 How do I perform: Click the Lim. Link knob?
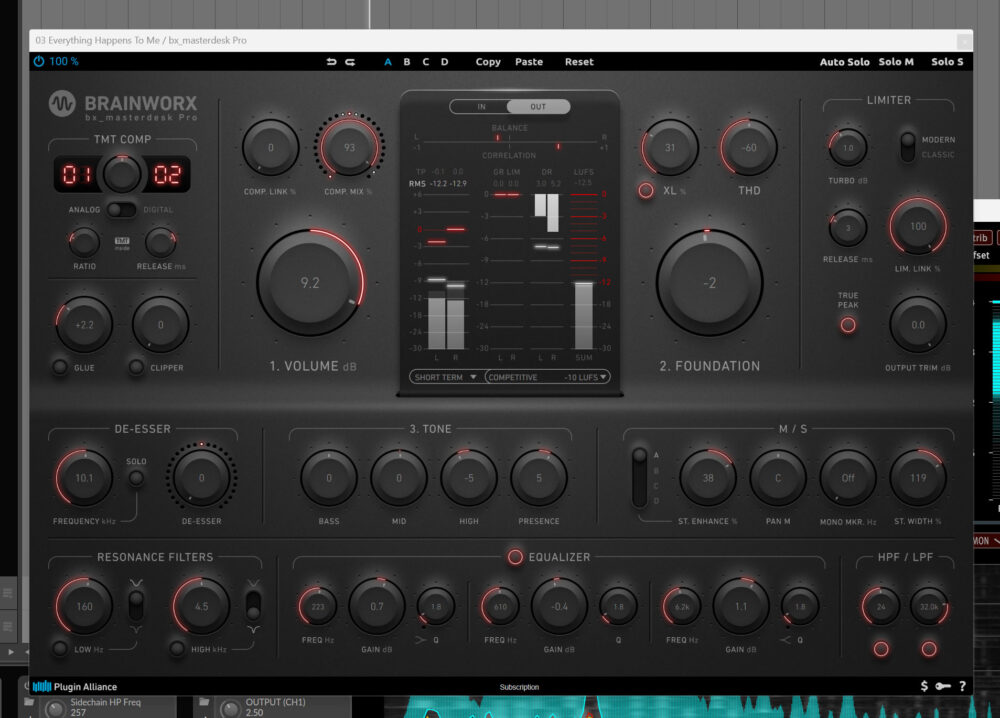pos(918,226)
